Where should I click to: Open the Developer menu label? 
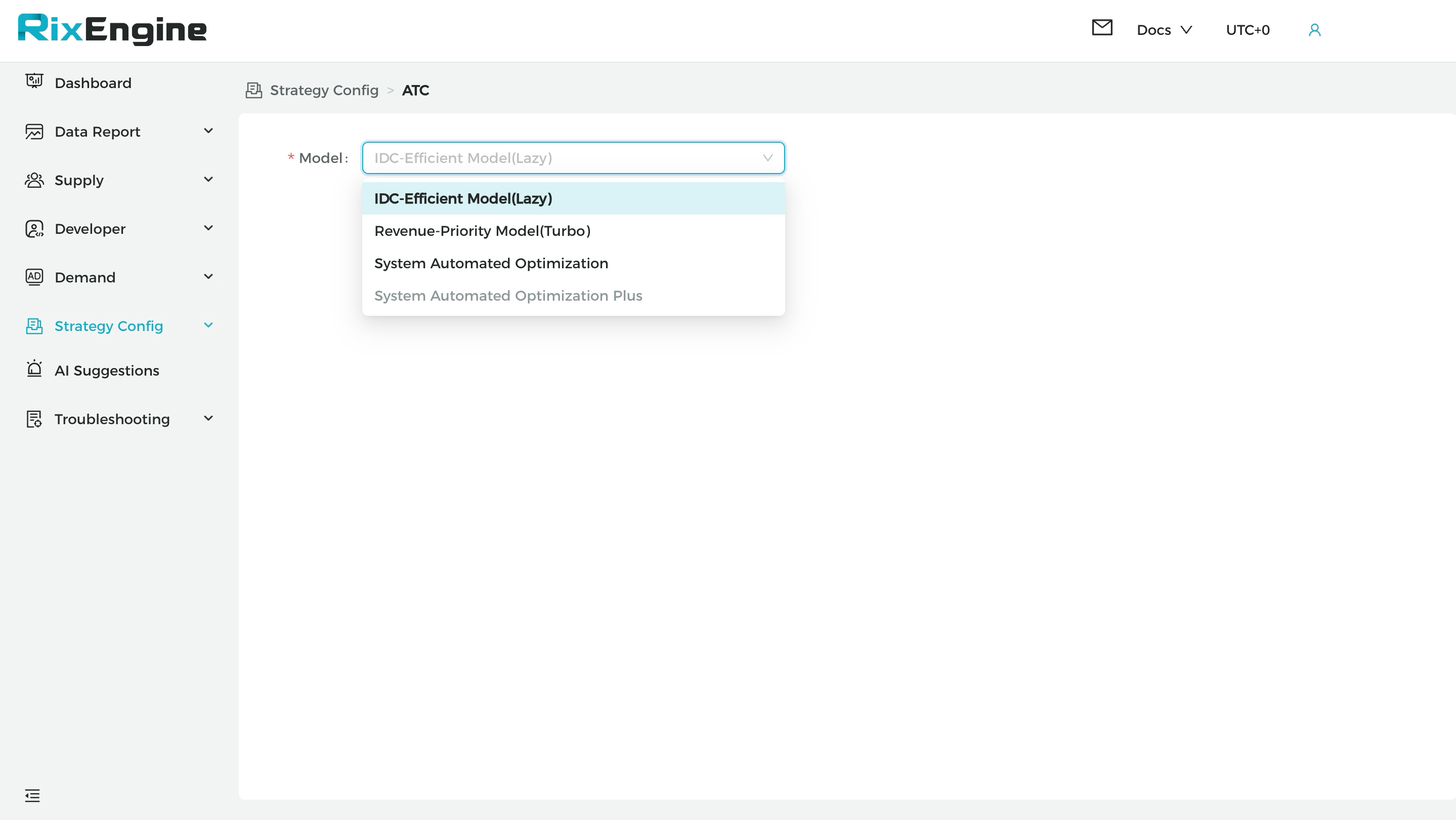point(90,229)
